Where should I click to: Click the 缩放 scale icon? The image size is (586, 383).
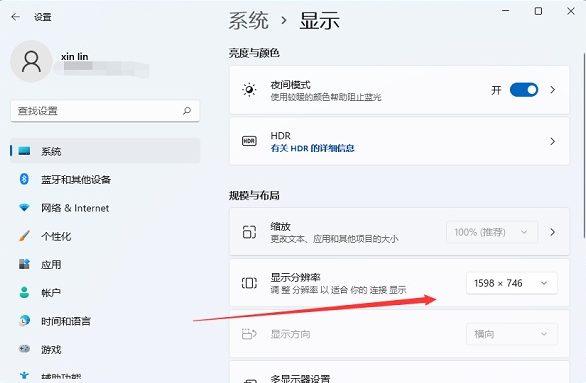coord(249,232)
